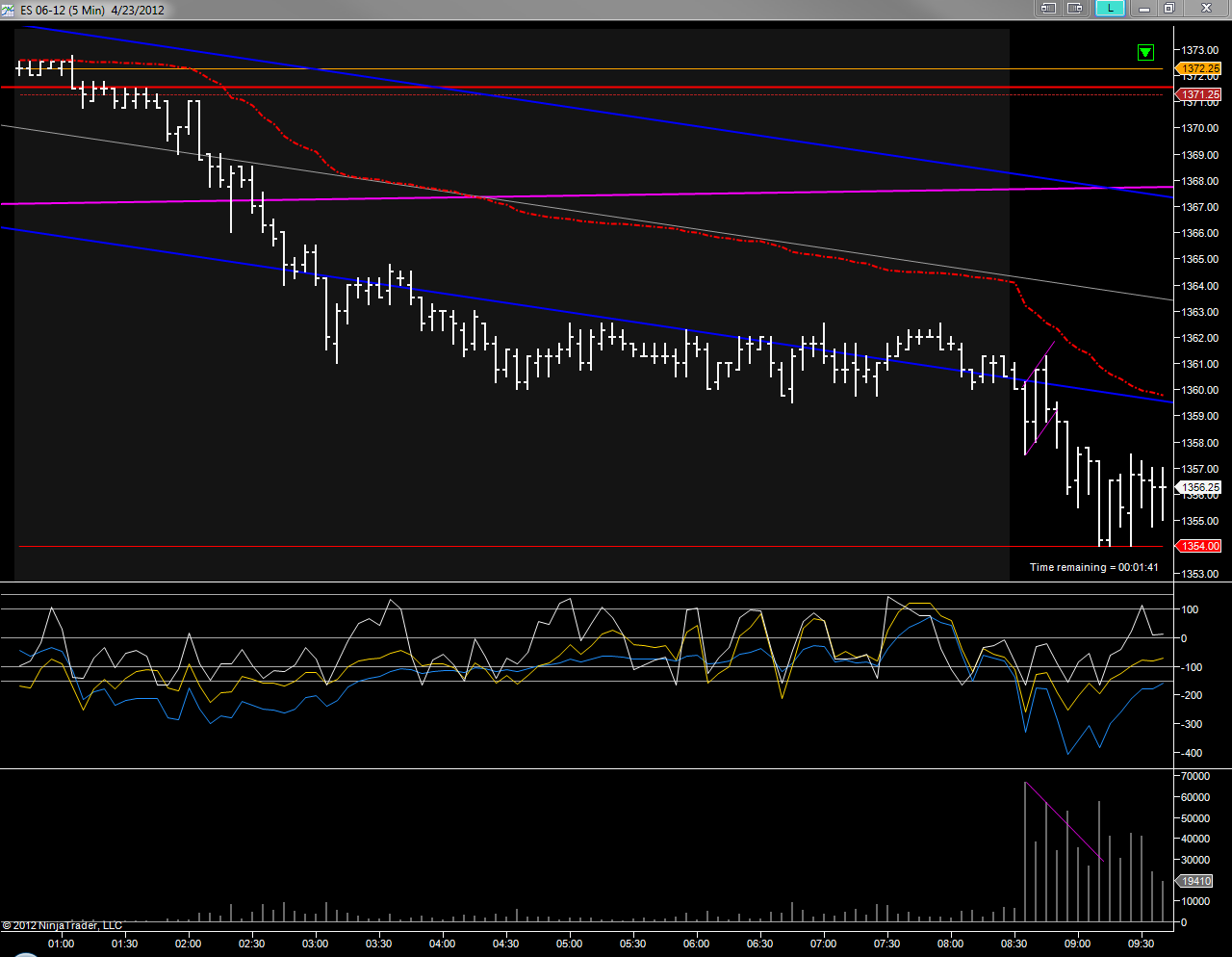Click the right-side panel icon button in the title bar

(x=1075, y=9)
